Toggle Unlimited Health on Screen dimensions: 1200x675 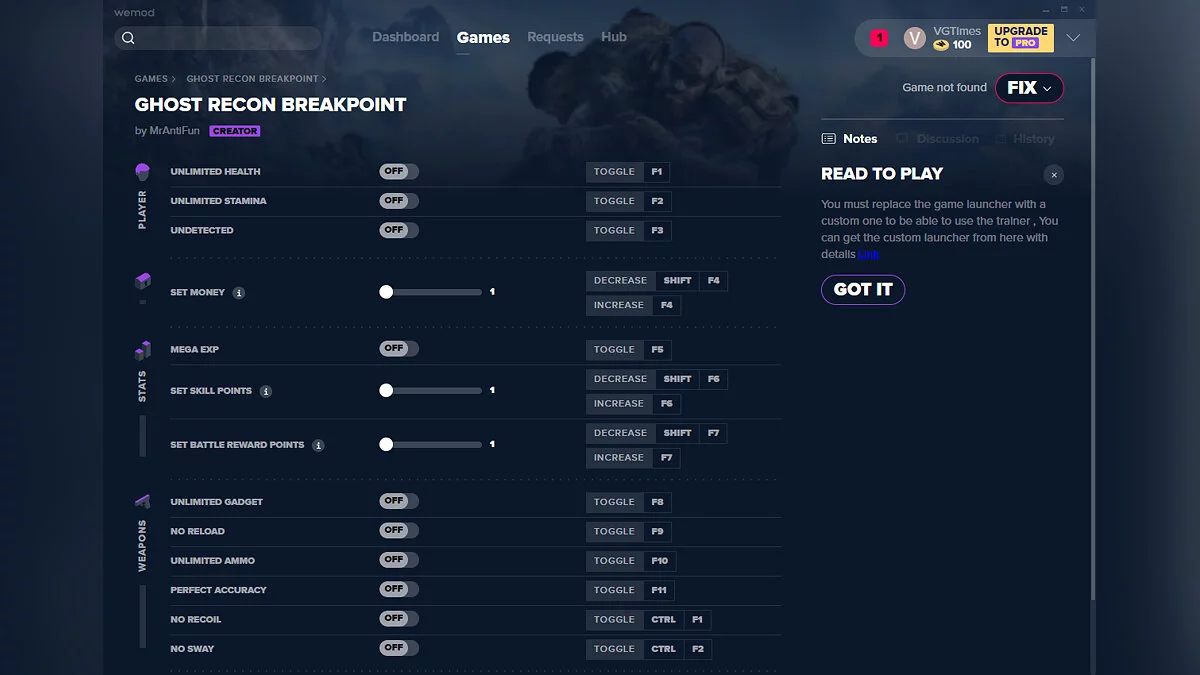pos(398,171)
